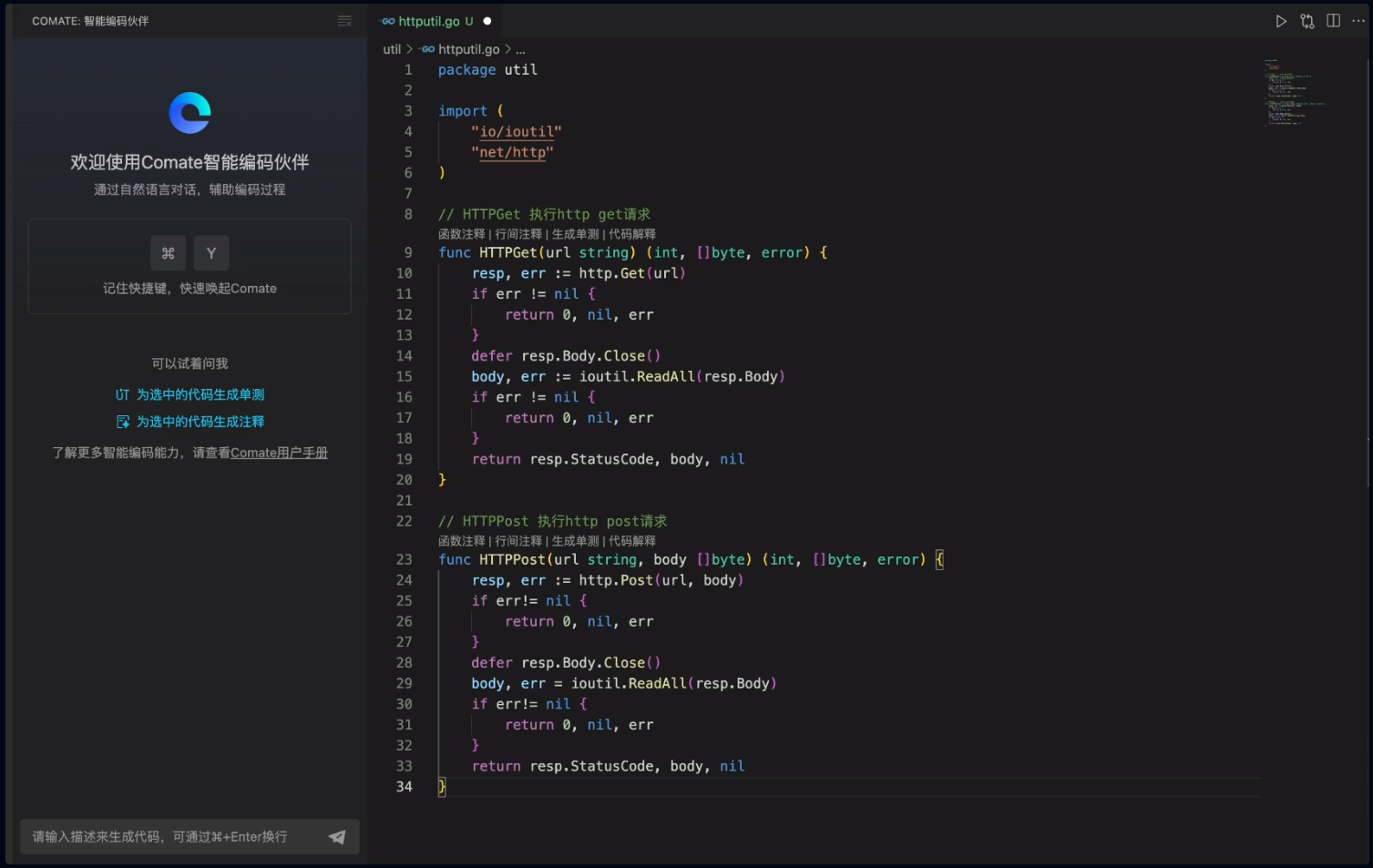Image resolution: width=1373 pixels, height=868 pixels.
Task: Click the HTTPGet function name
Action: (x=508, y=252)
